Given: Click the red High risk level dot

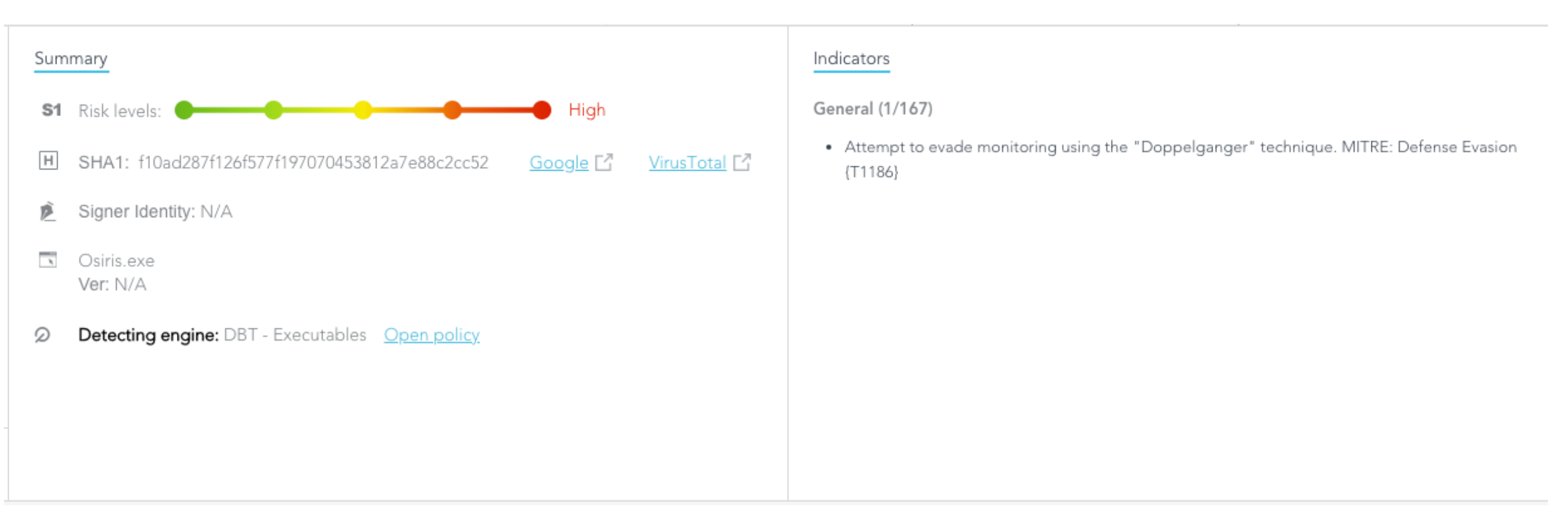Looking at the screenshot, I should 541,110.
